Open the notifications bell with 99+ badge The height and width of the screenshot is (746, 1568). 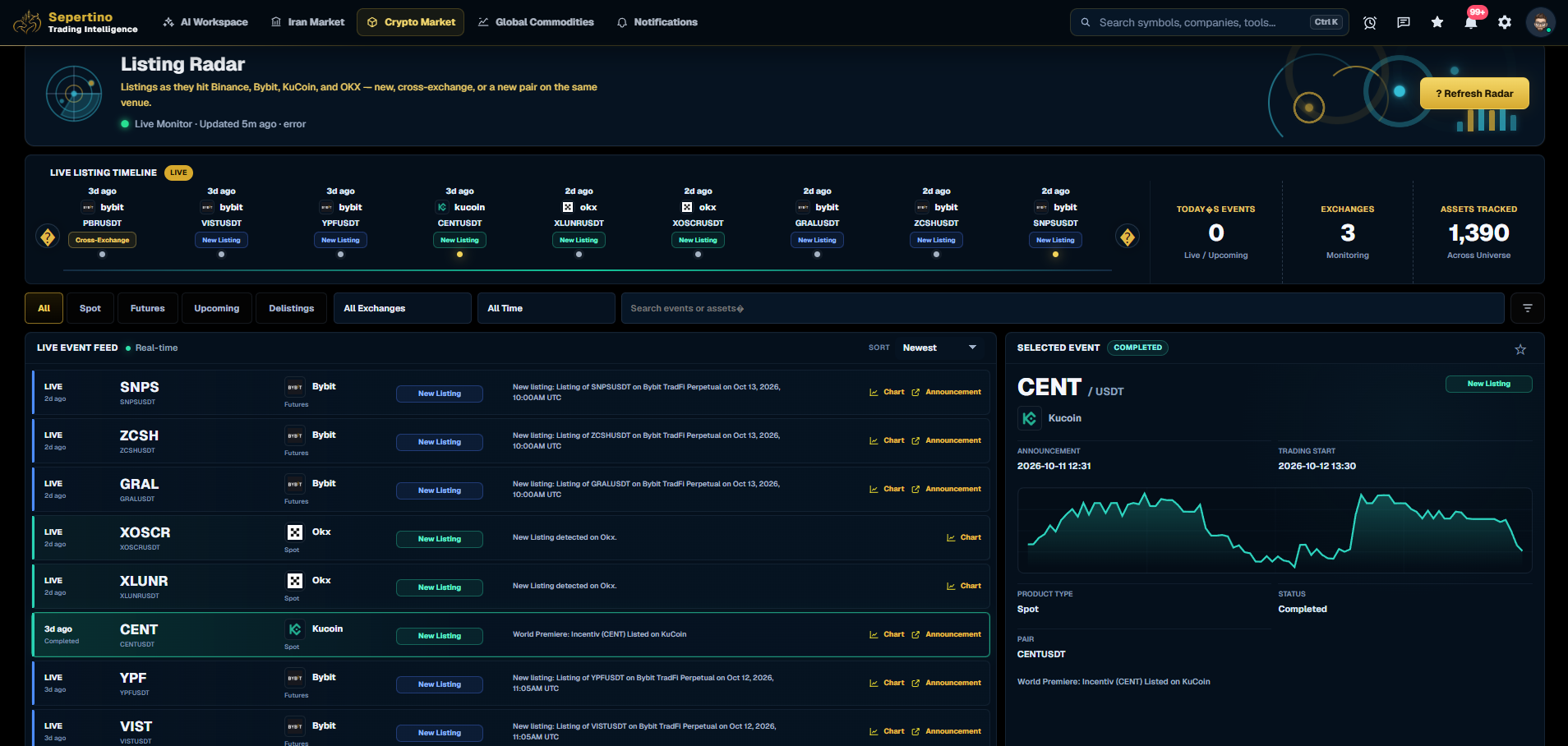coord(1471,22)
